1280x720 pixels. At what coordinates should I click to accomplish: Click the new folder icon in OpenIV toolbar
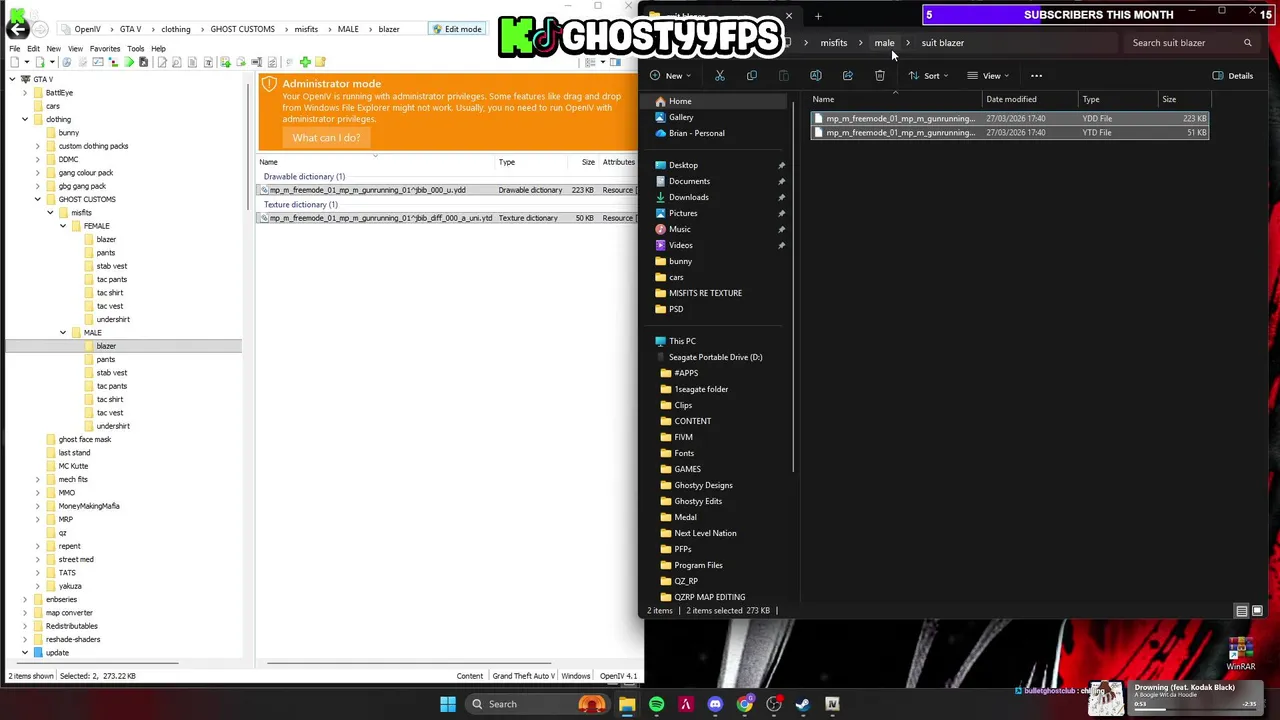[320, 62]
